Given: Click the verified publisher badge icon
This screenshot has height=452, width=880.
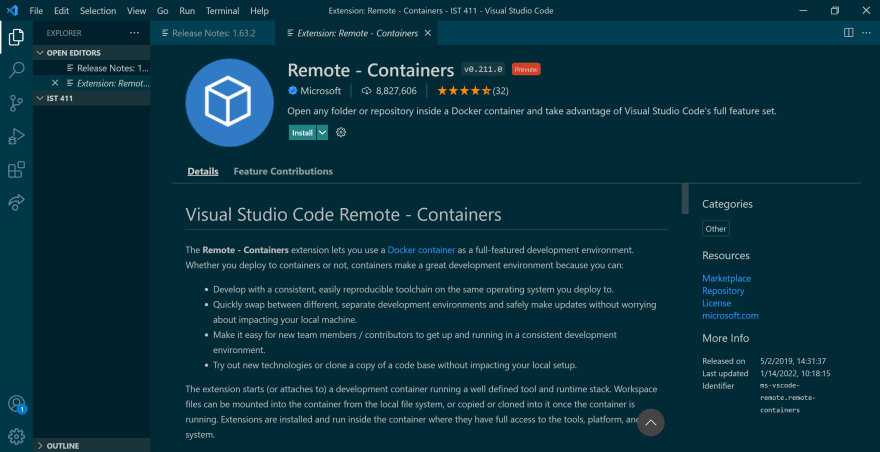Looking at the screenshot, I should pos(292,90).
